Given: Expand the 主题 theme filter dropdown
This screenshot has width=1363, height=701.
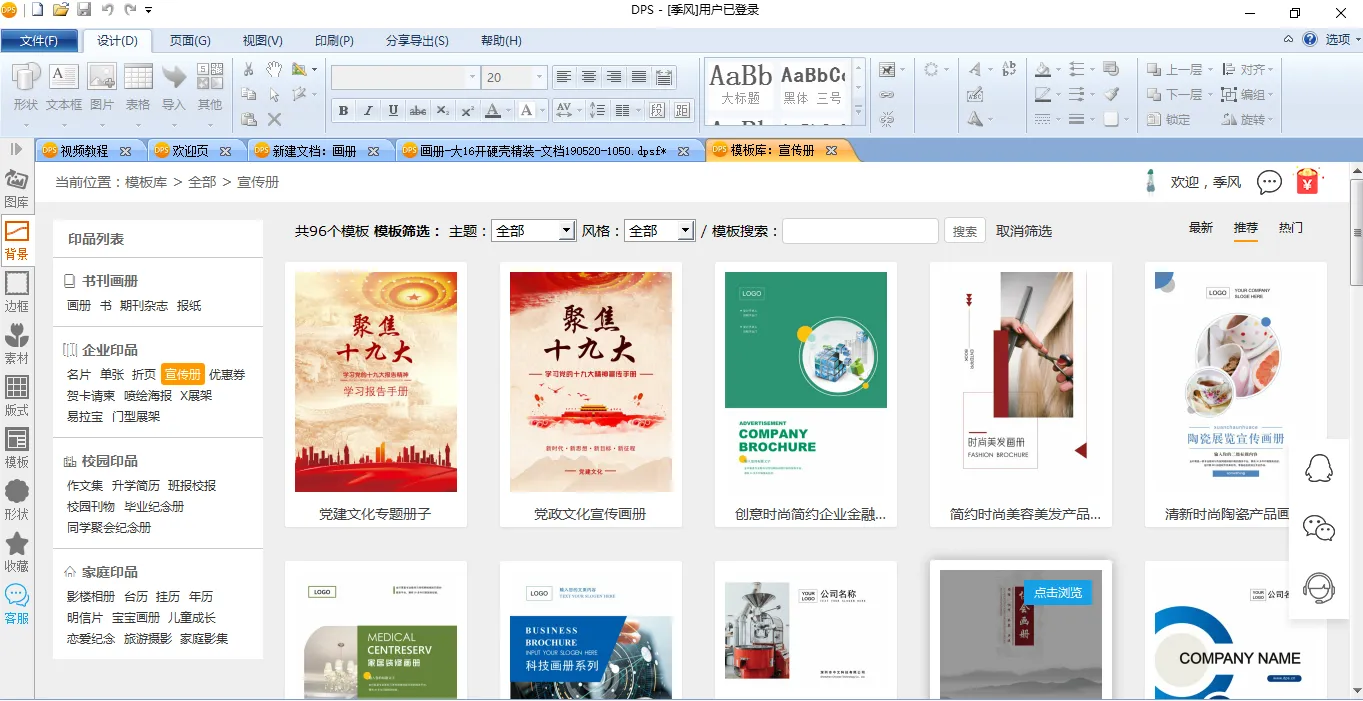Looking at the screenshot, I should tap(566, 231).
